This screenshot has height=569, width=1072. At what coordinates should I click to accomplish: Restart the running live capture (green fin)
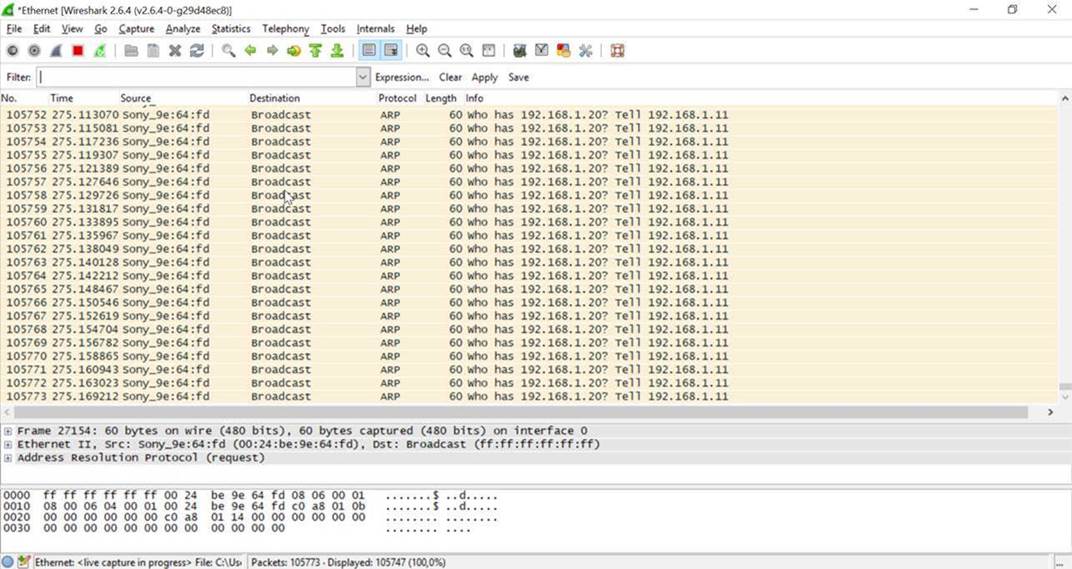click(100, 51)
